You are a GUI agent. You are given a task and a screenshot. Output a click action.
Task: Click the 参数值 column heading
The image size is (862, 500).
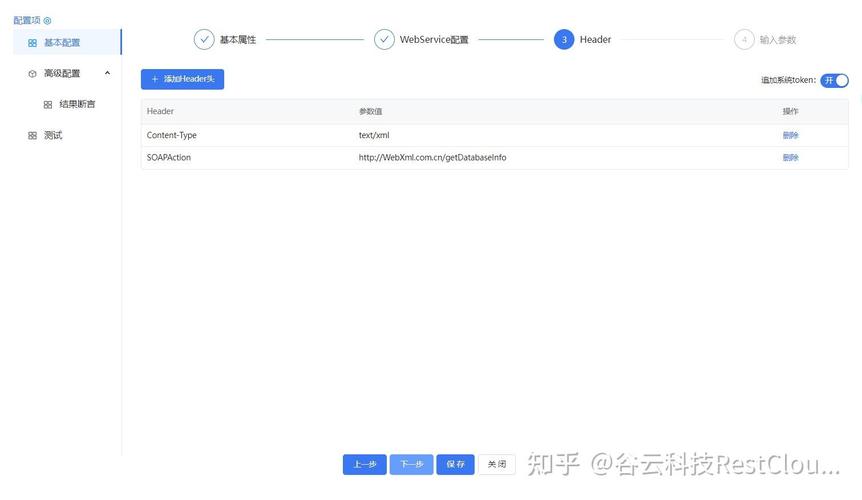(371, 111)
